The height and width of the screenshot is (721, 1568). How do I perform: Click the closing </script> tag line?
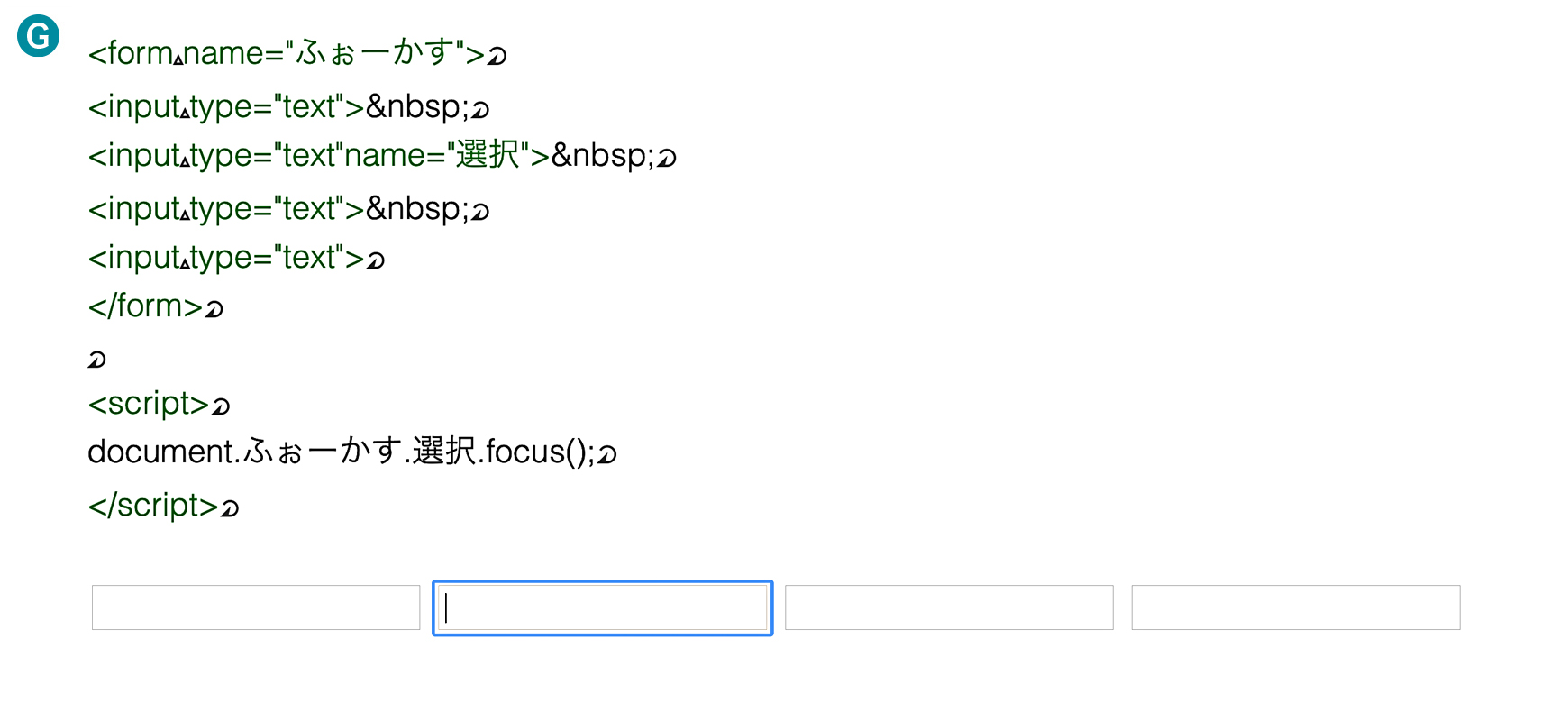[163, 506]
